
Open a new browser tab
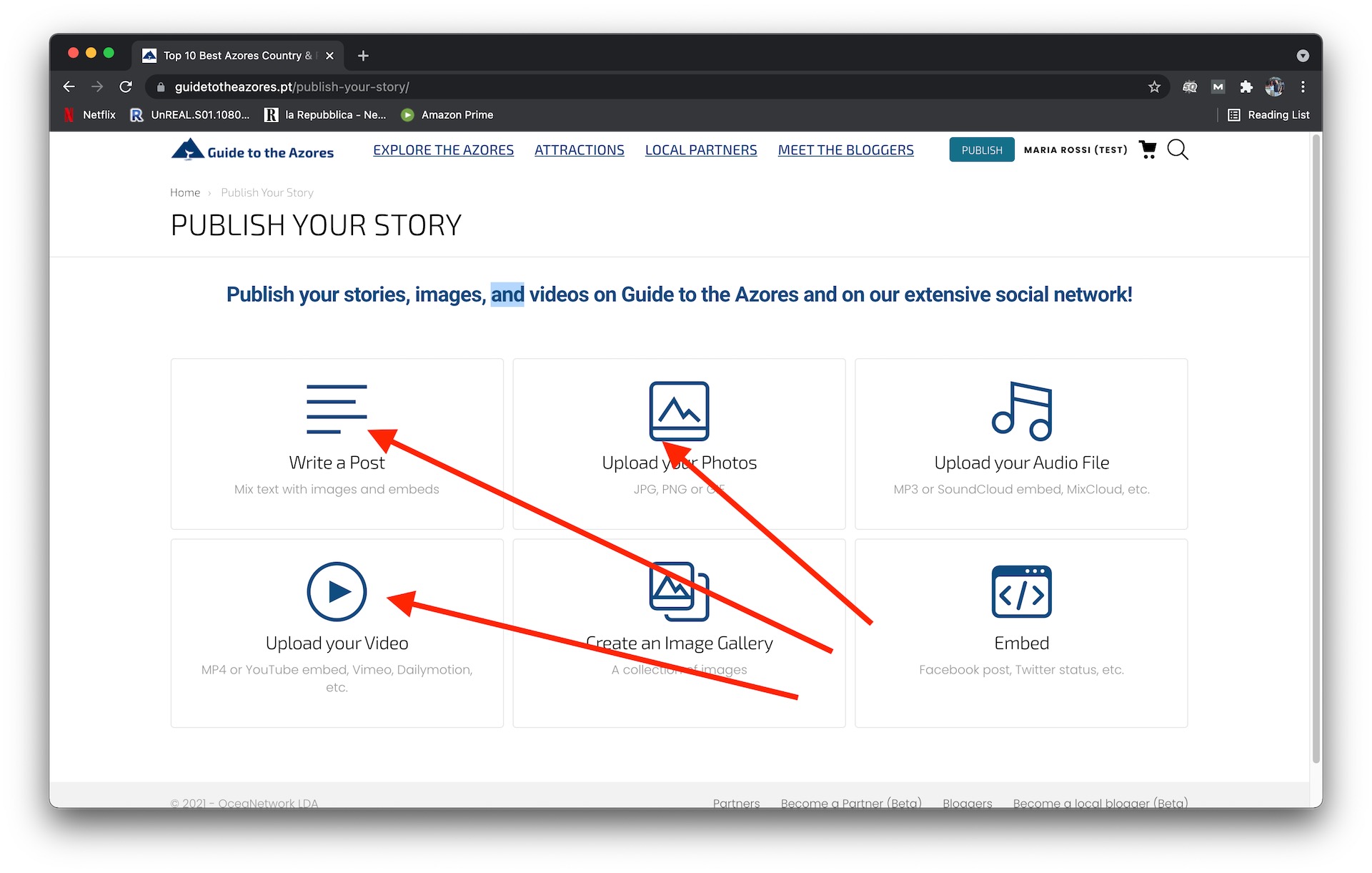tap(363, 55)
